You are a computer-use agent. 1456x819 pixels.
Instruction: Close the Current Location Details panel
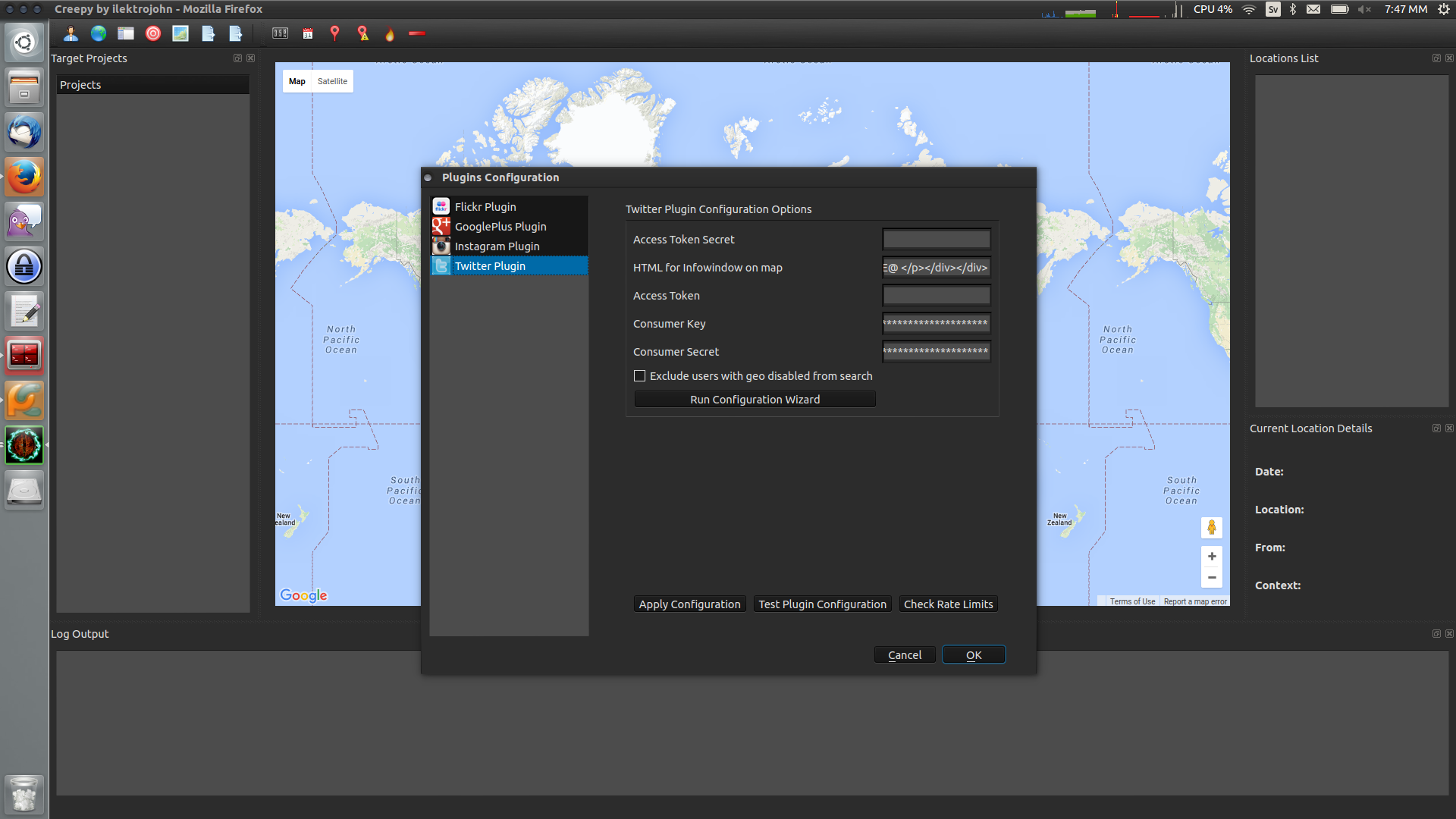tap(1449, 428)
